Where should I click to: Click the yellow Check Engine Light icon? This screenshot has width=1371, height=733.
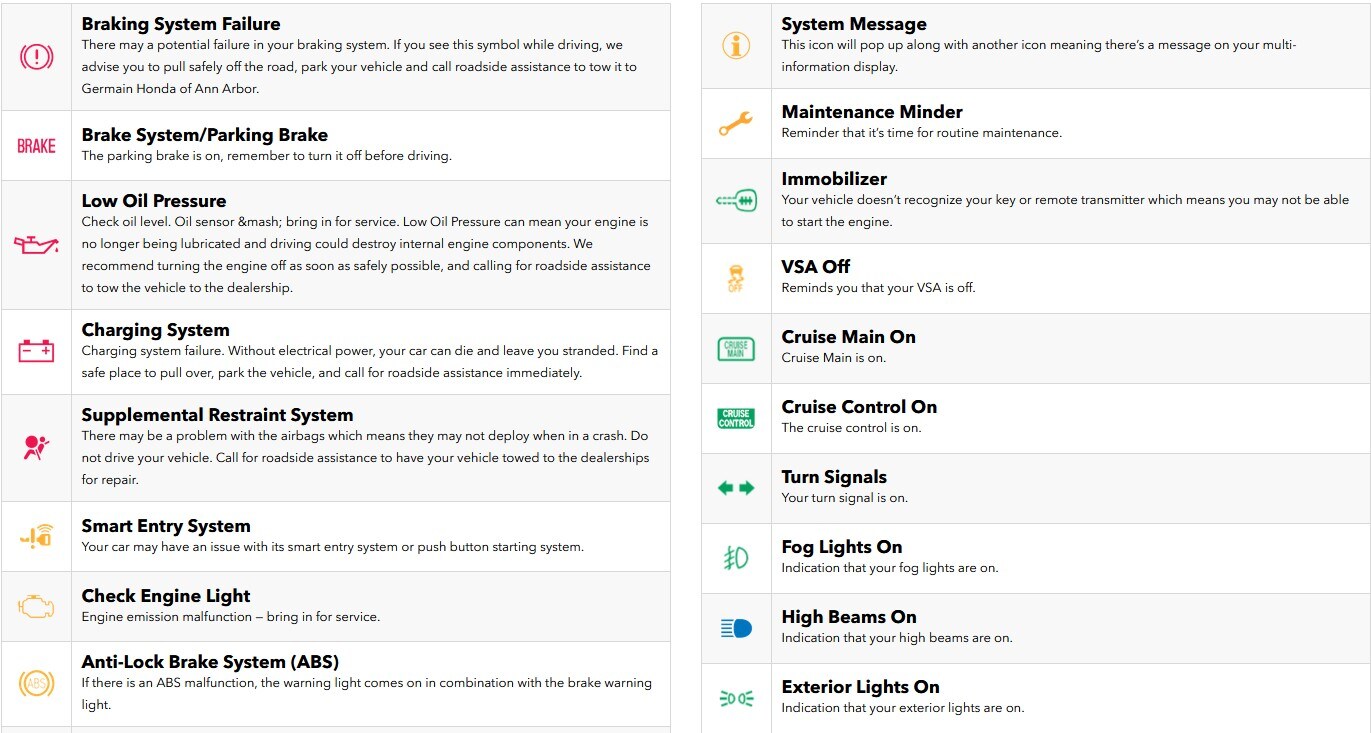36,606
